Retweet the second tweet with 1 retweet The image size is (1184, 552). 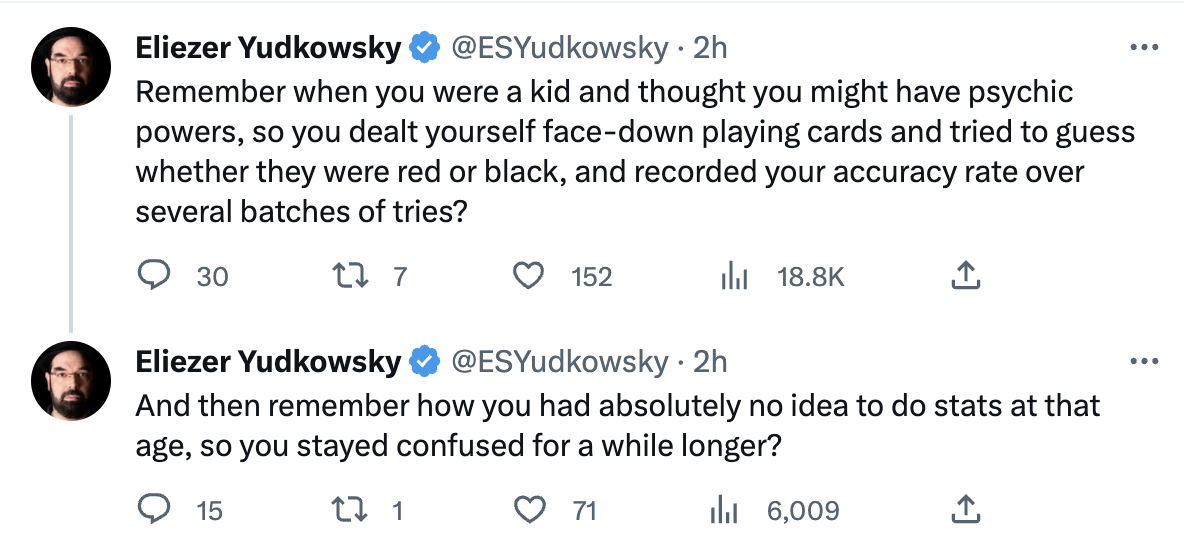tap(351, 510)
